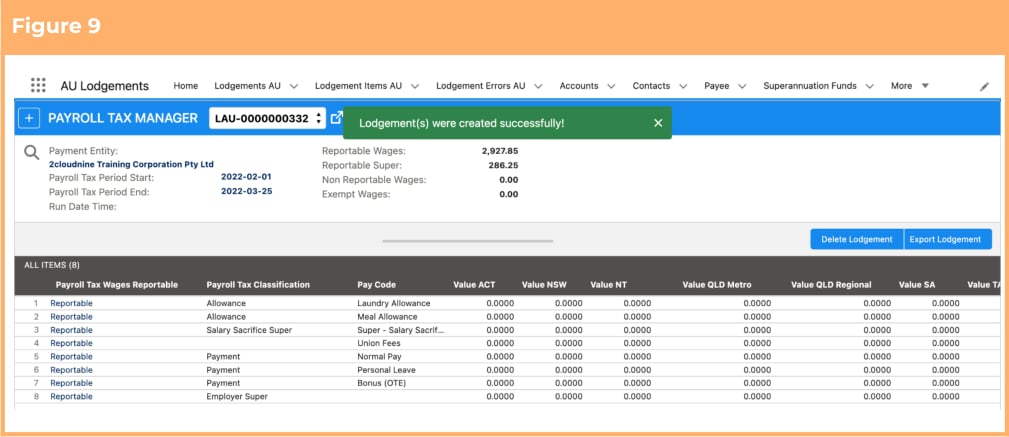Click the plus icon beside Payroll Tax Manager
The image size is (1009, 437).
[x=28, y=118]
